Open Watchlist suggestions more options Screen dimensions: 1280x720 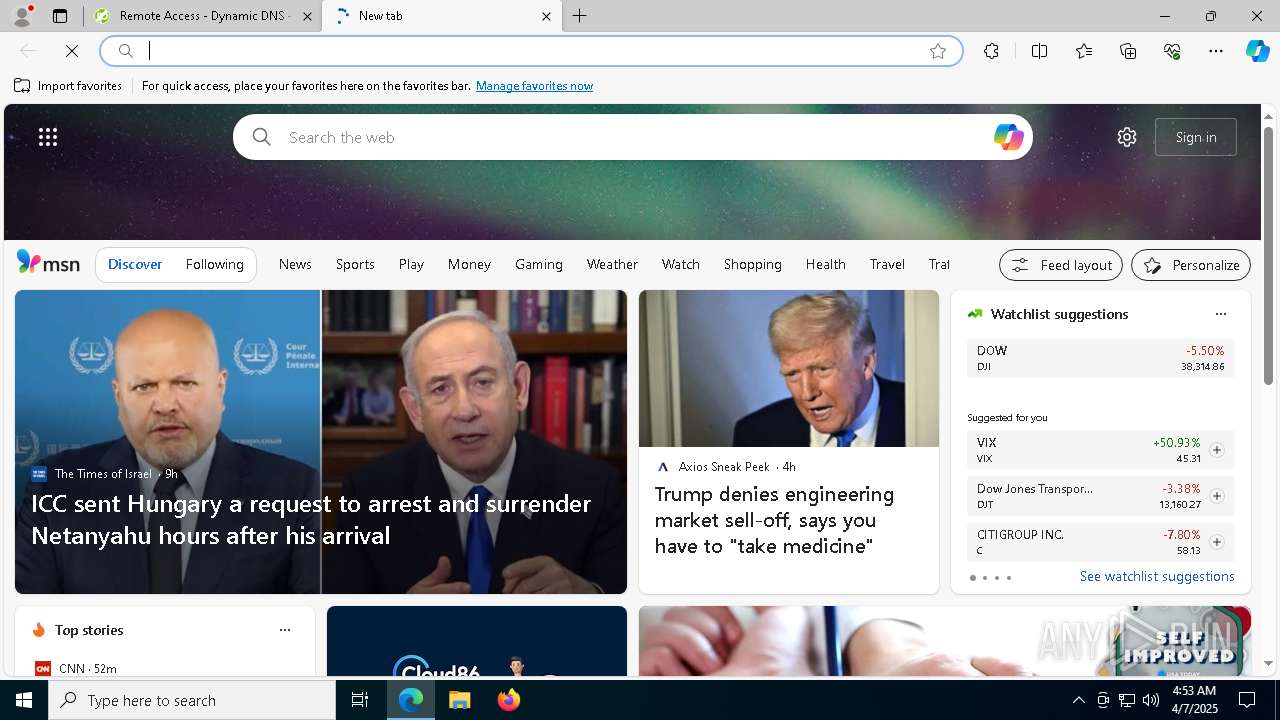tap(1220, 314)
